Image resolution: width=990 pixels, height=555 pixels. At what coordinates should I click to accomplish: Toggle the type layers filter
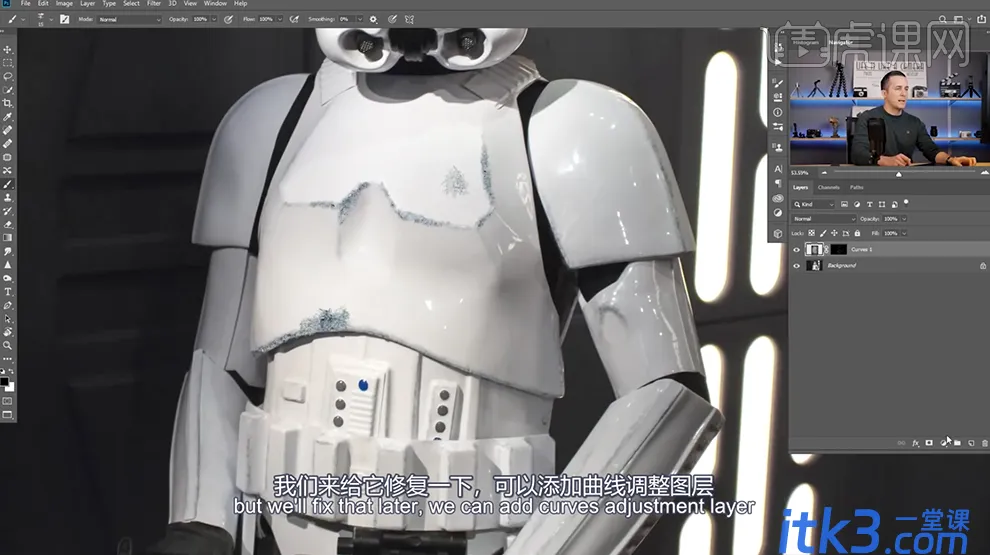[x=869, y=205]
